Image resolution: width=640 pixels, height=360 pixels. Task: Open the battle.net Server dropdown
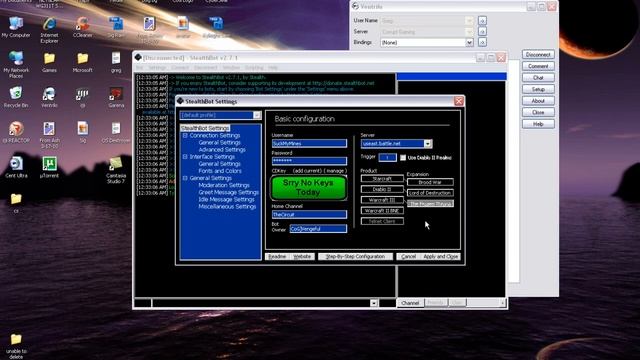tap(427, 144)
